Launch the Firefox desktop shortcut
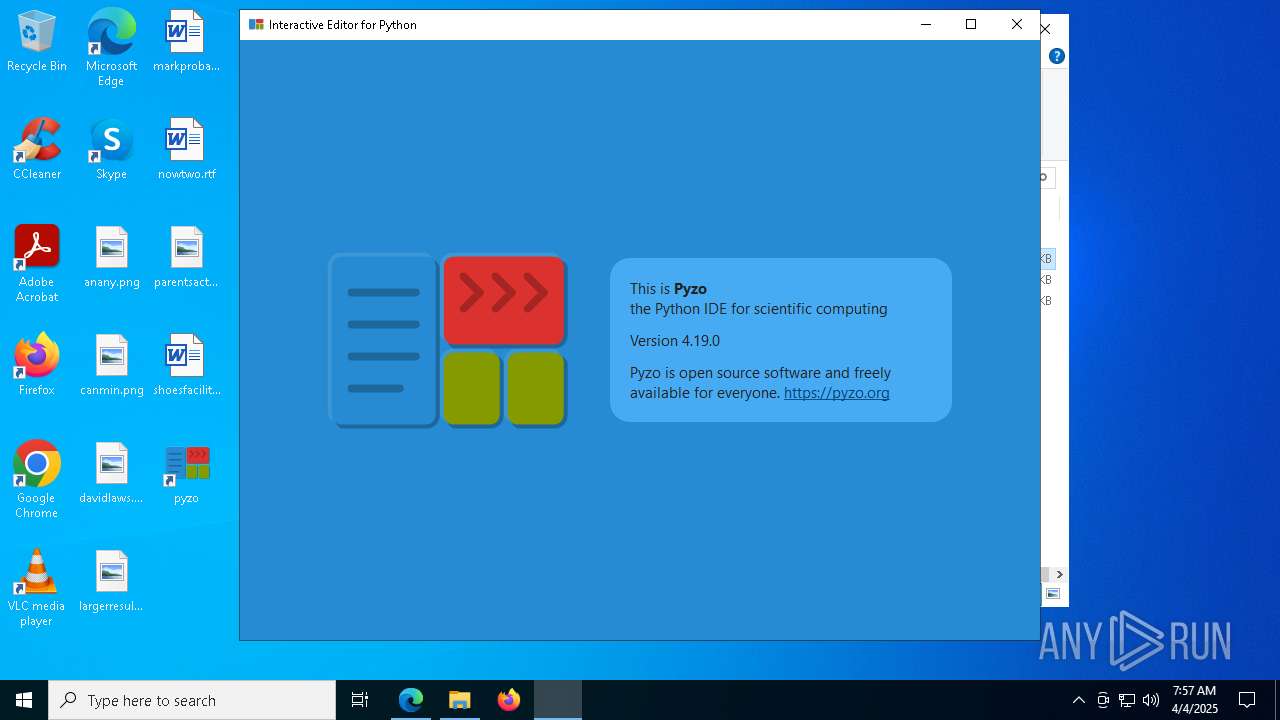The width and height of the screenshot is (1280, 720). 37,366
